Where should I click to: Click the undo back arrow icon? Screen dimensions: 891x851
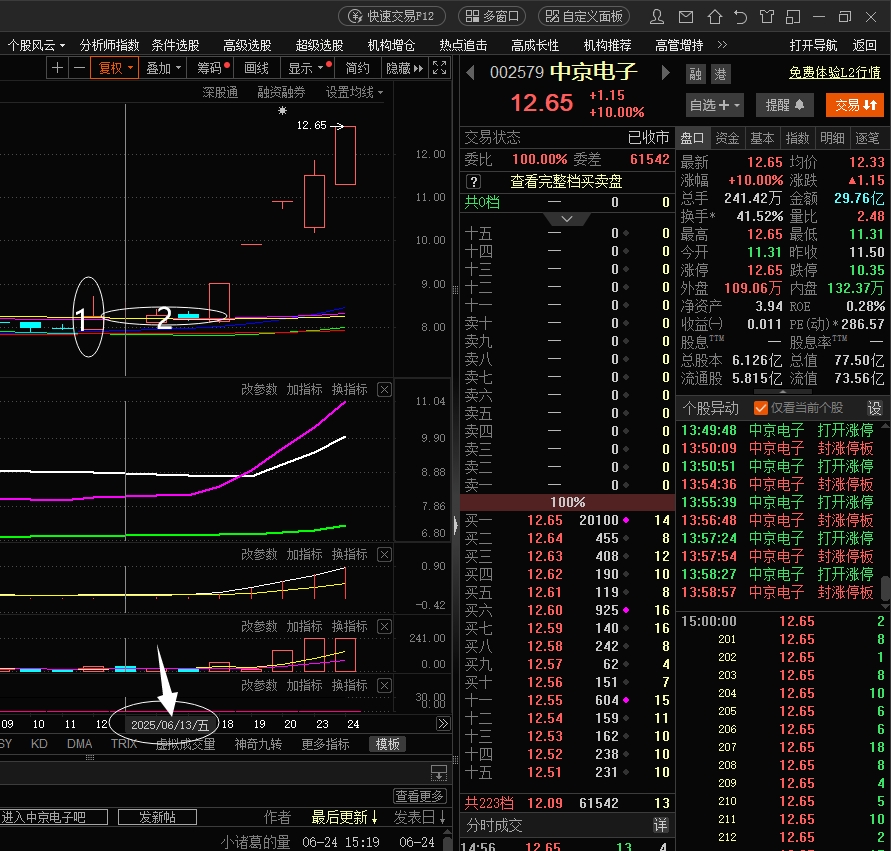[x=740, y=16]
